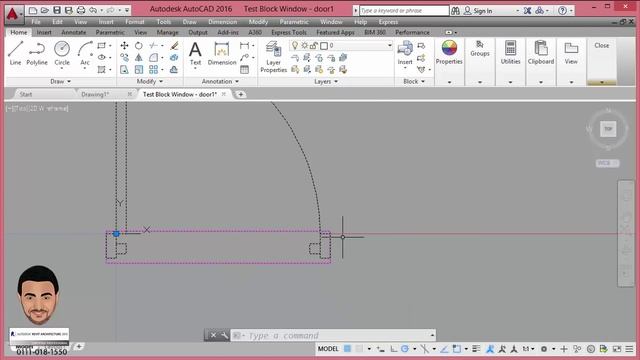Viewport: 640px width, 360px height.
Task: Expand the Modify panel dropdown
Action: 150,82
